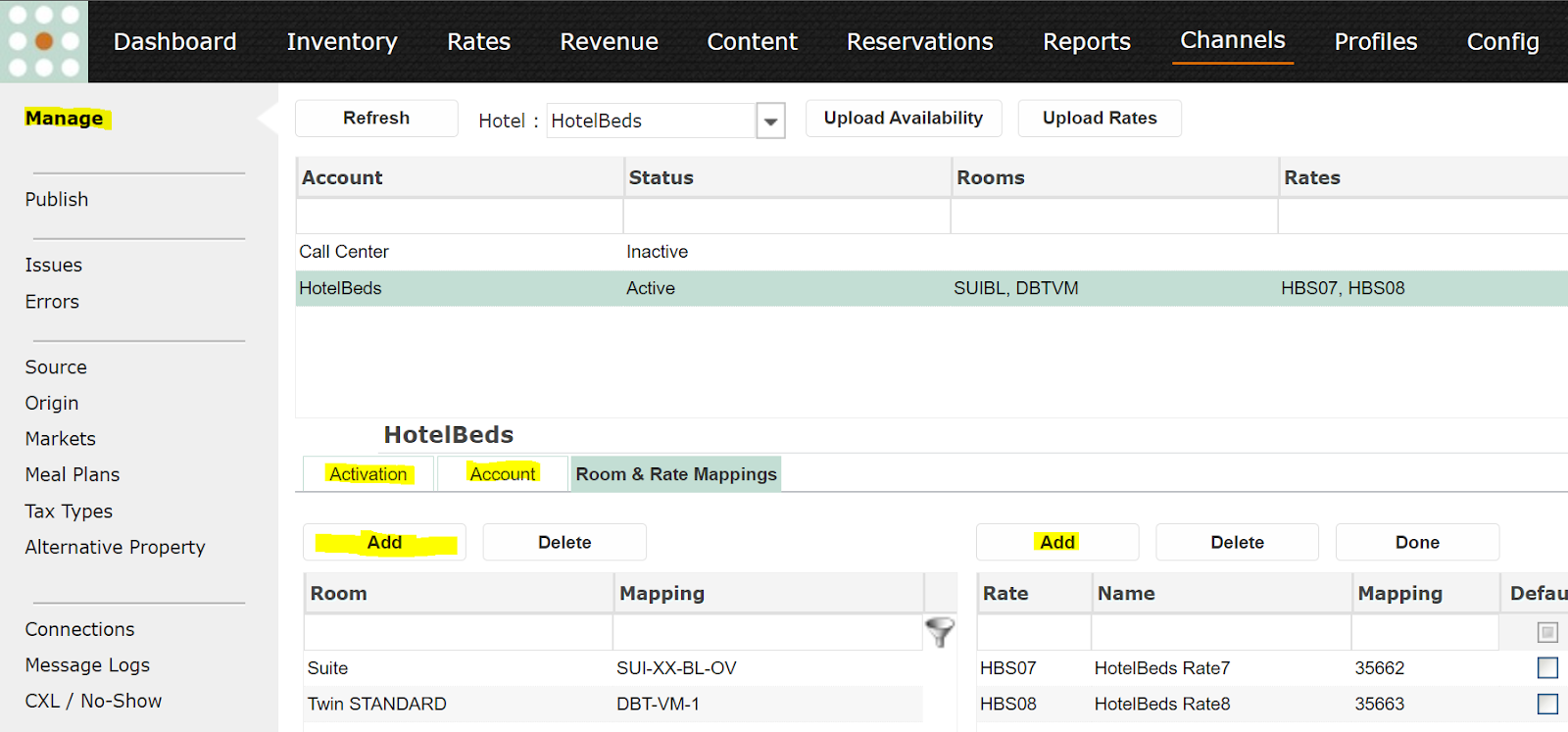Open Tax Types in the sidebar
The height and width of the screenshot is (732, 1568).
[69, 511]
